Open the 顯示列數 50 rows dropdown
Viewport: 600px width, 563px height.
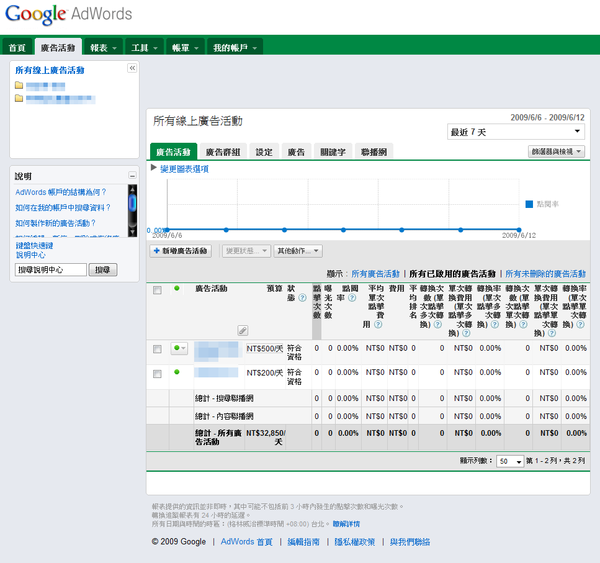click(x=509, y=461)
